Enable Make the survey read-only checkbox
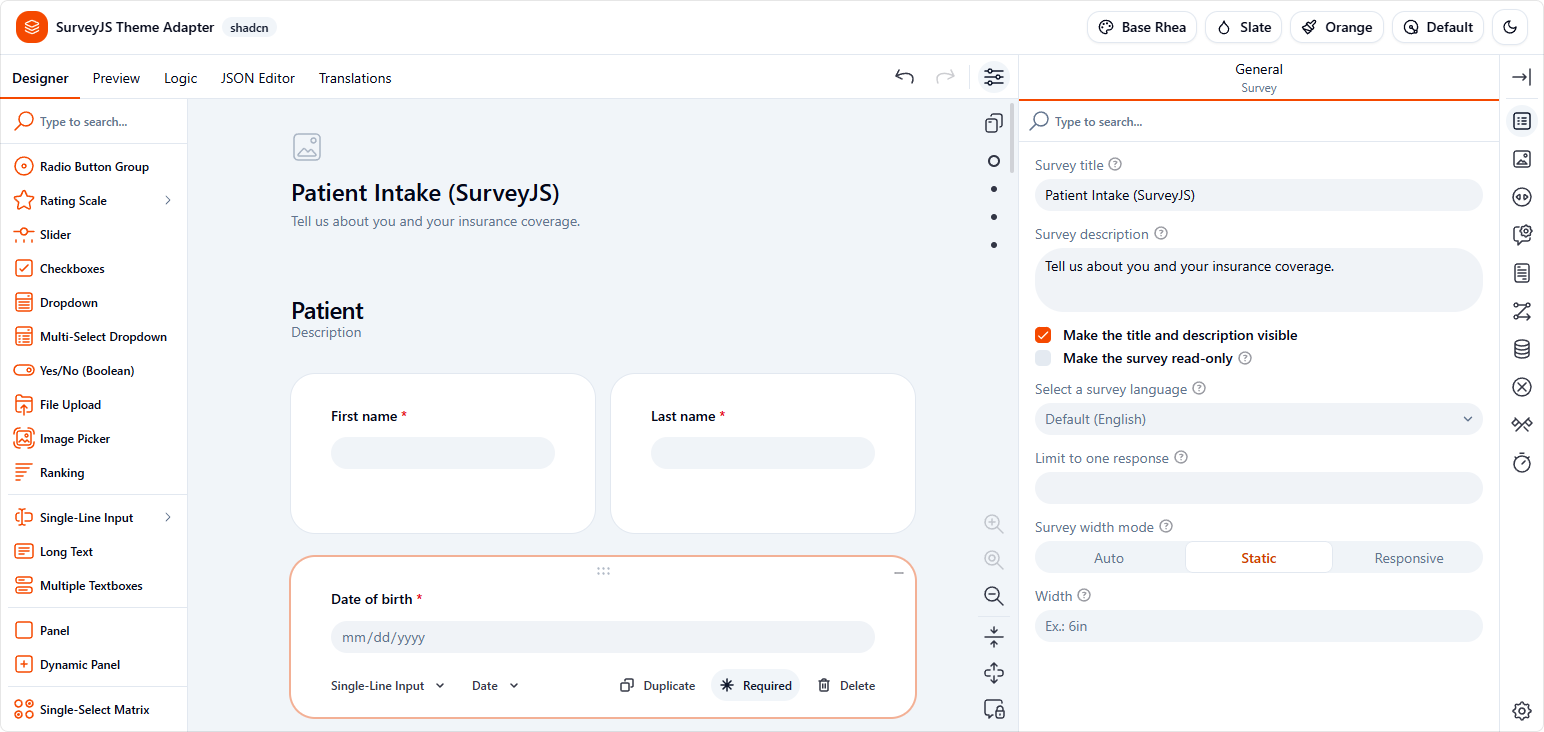Image resolution: width=1544 pixels, height=732 pixels. point(1043,358)
